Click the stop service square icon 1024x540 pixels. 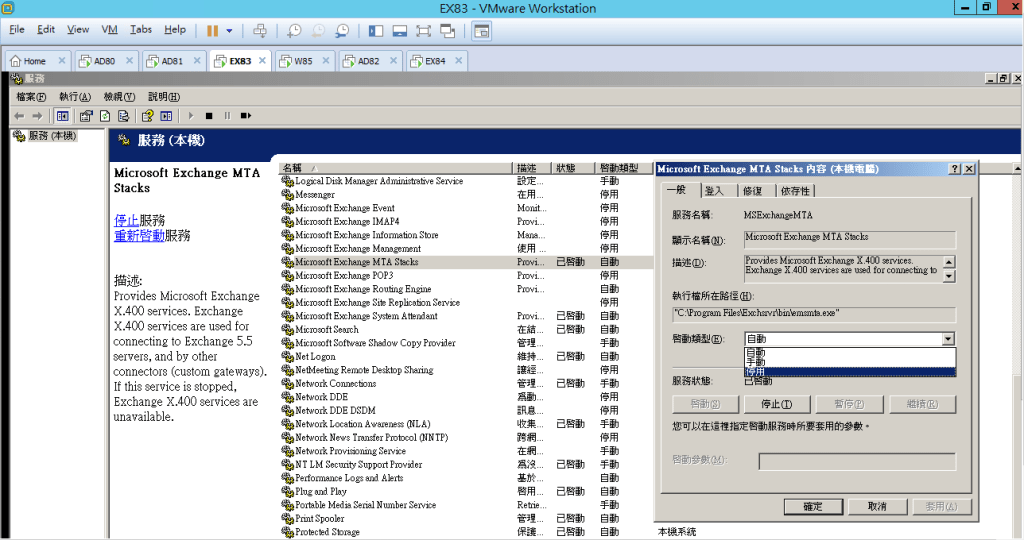(x=207, y=116)
